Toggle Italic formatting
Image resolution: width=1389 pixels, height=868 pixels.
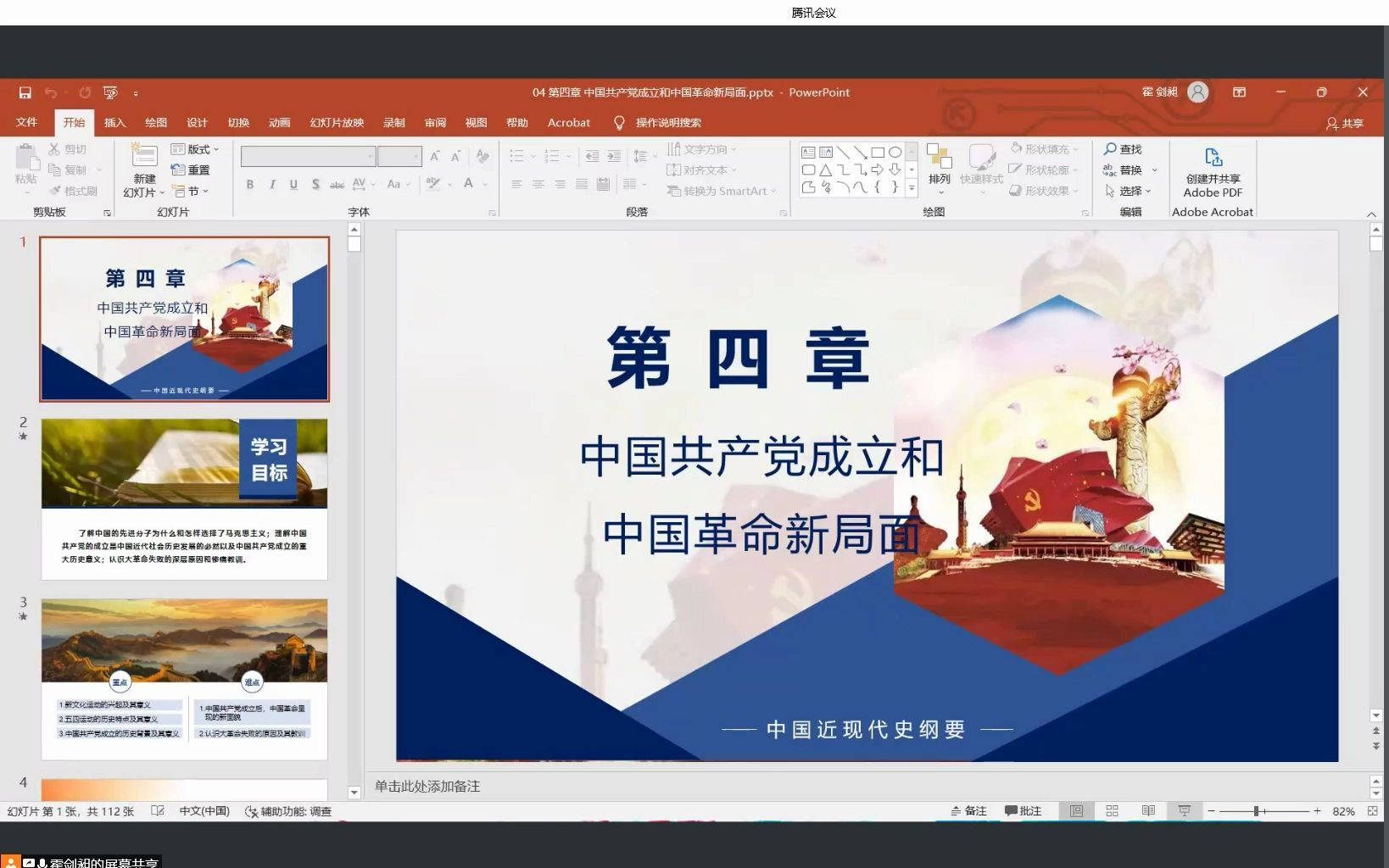(x=272, y=184)
